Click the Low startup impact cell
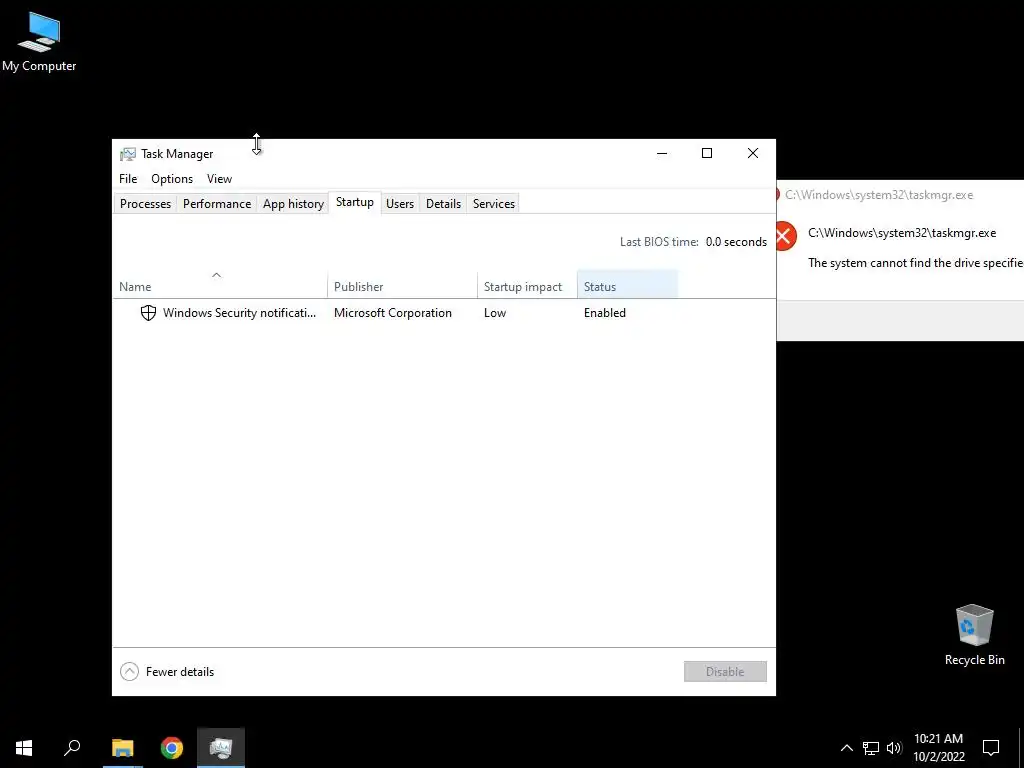Screen dimensions: 1024x768 pyautogui.click(x=495, y=313)
